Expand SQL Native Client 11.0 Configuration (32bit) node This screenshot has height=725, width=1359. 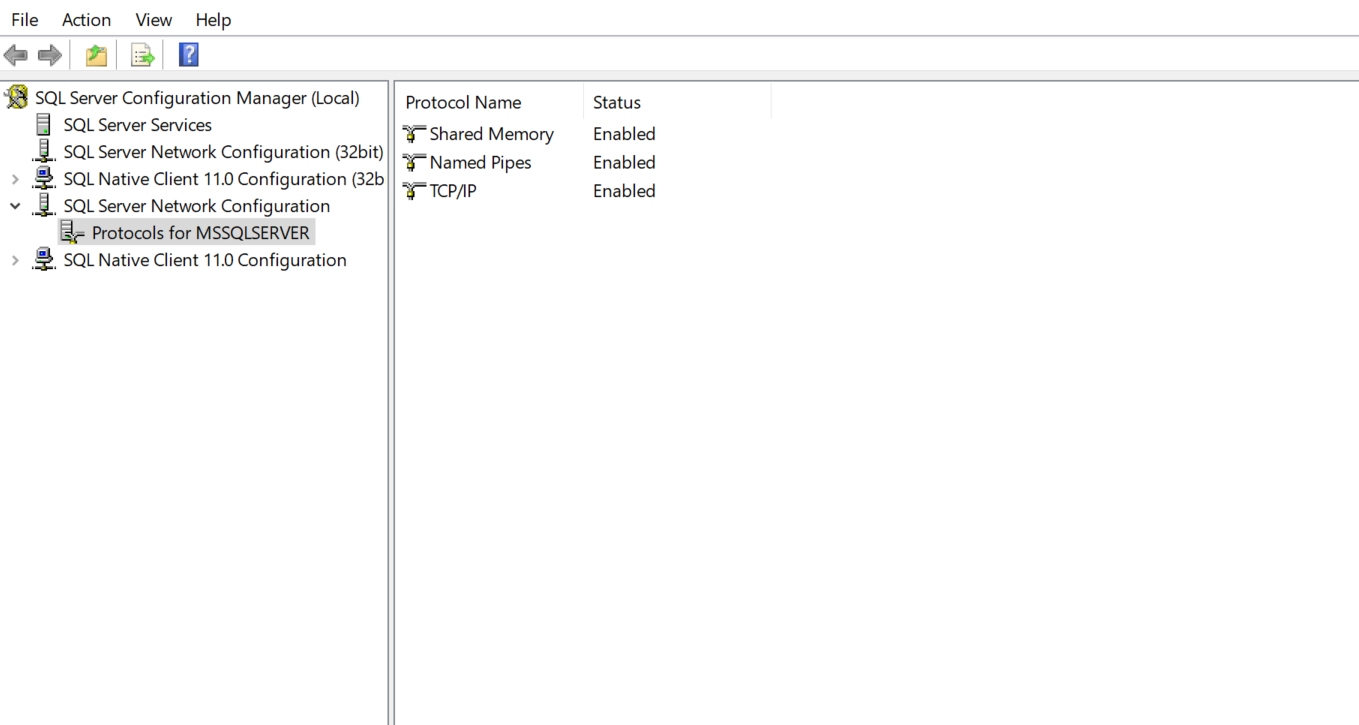[x=15, y=180]
